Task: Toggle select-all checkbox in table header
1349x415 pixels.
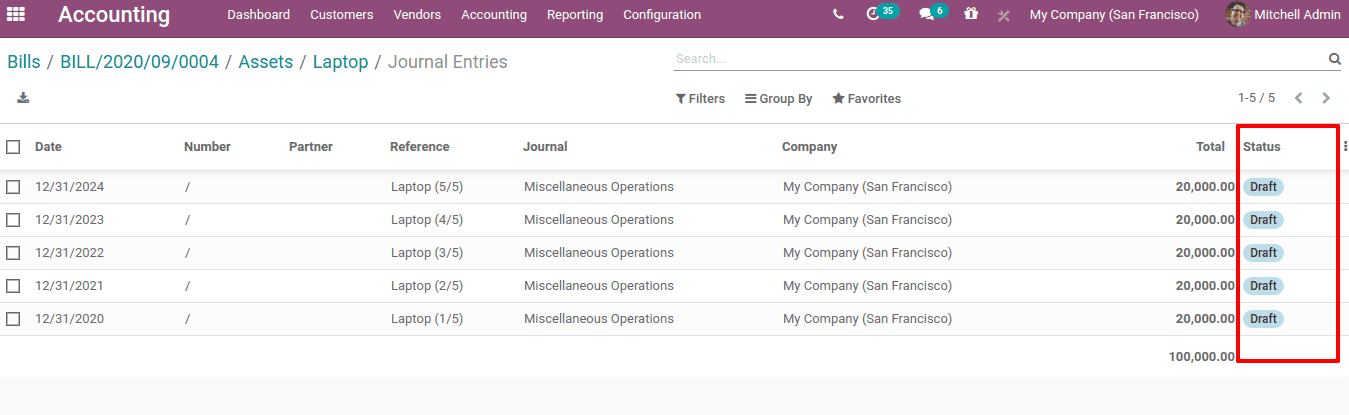Action: pyautogui.click(x=13, y=147)
